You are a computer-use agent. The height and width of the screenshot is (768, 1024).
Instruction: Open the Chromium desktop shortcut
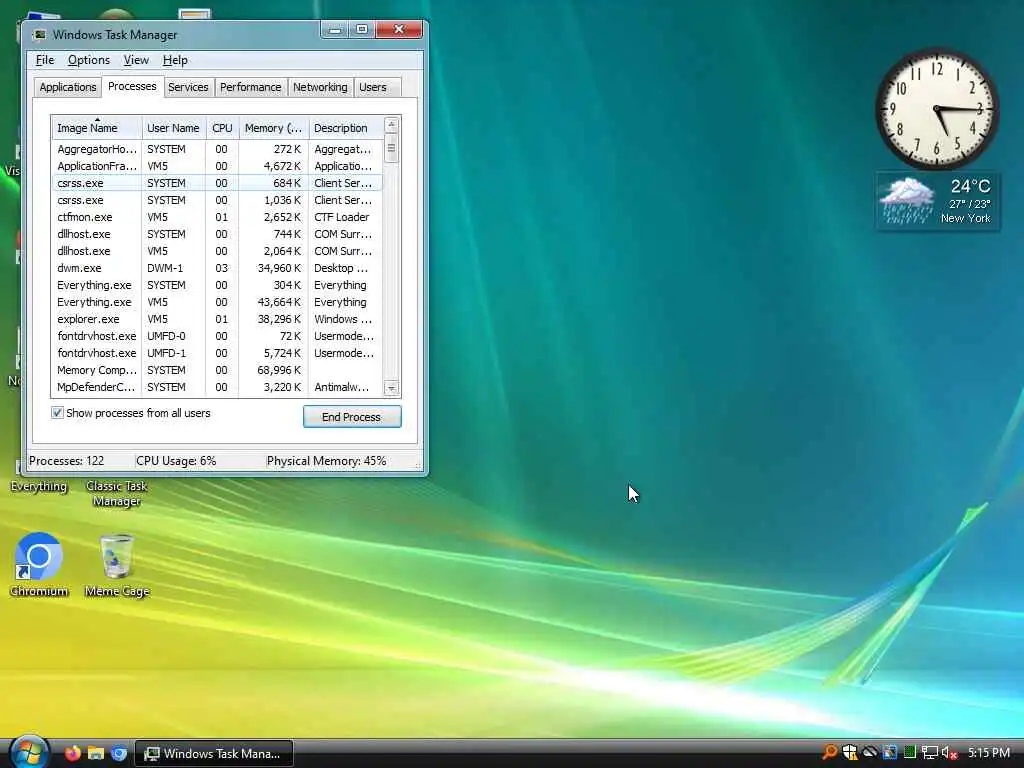39,566
